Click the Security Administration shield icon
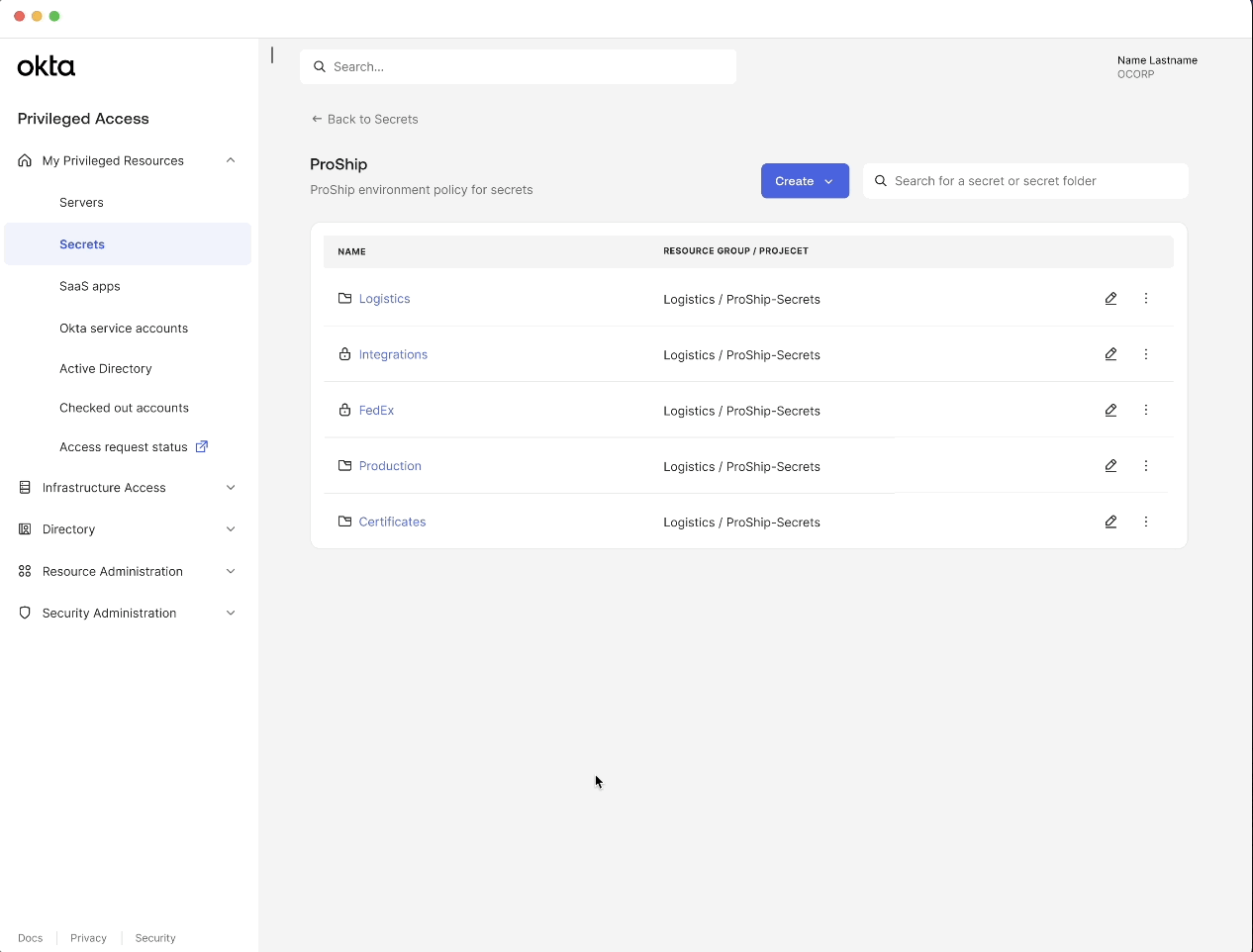Image resolution: width=1253 pixels, height=952 pixels. [x=25, y=614]
